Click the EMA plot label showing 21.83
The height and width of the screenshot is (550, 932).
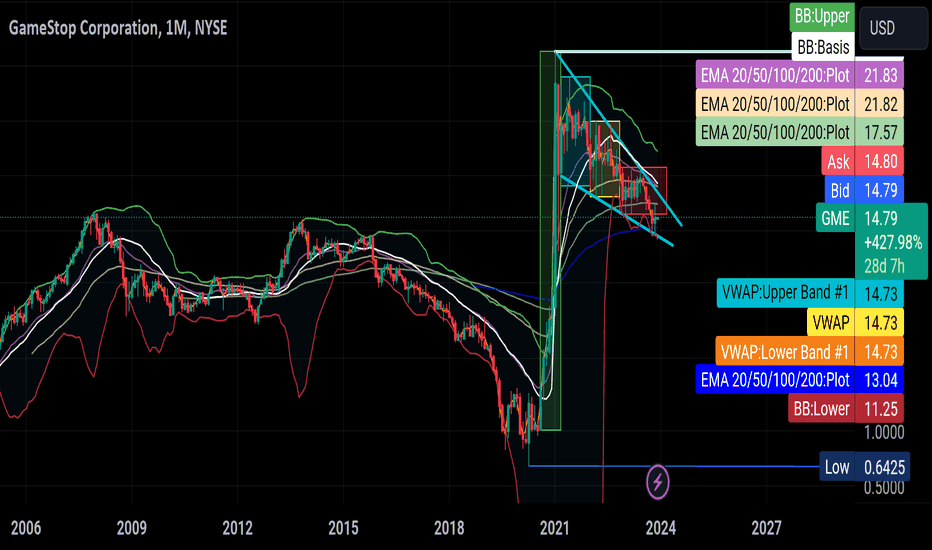pyautogui.click(x=799, y=76)
